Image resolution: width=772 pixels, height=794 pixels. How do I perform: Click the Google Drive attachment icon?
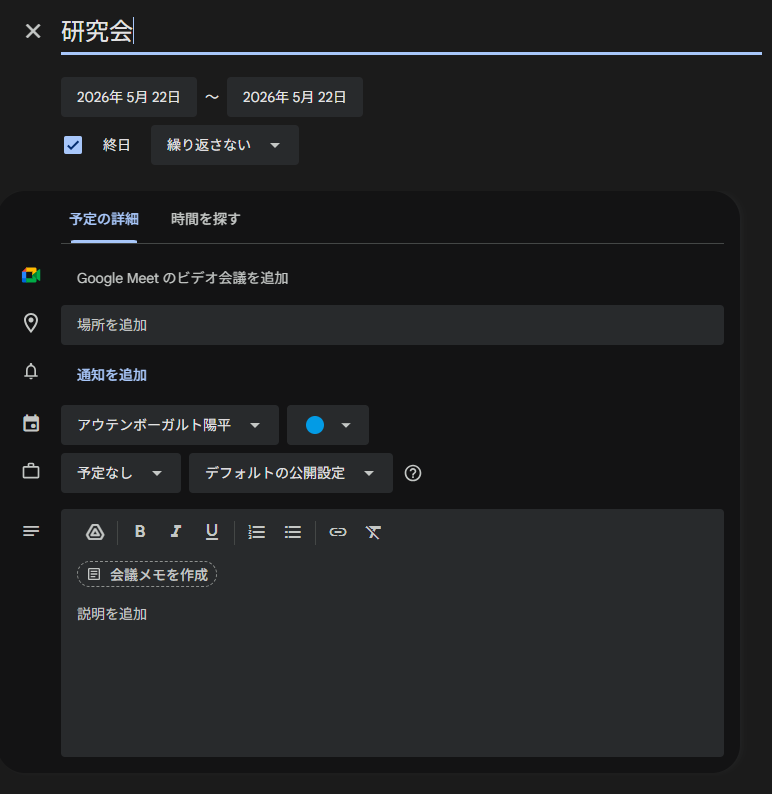[x=95, y=532]
